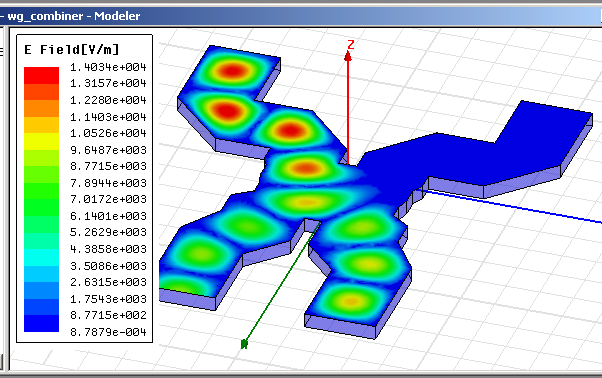Image resolution: width=602 pixels, height=378 pixels.
Task: Click the legend value 1.7543e+003
Action: 108,299
